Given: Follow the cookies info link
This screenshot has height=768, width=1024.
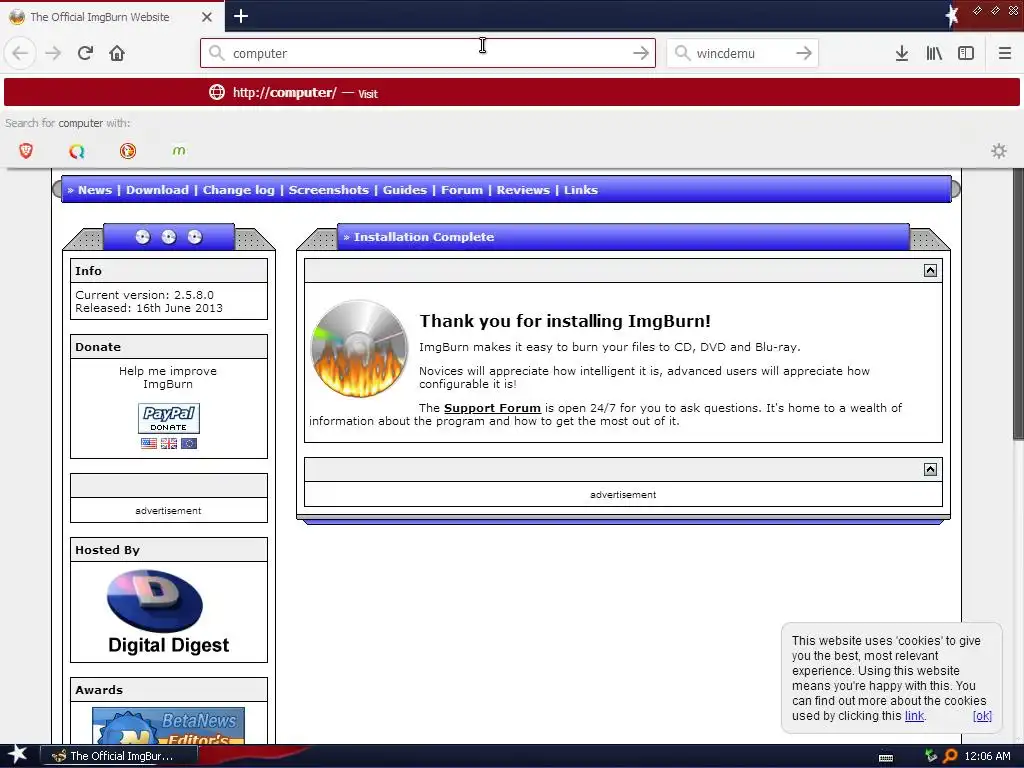Looking at the screenshot, I should (914, 716).
